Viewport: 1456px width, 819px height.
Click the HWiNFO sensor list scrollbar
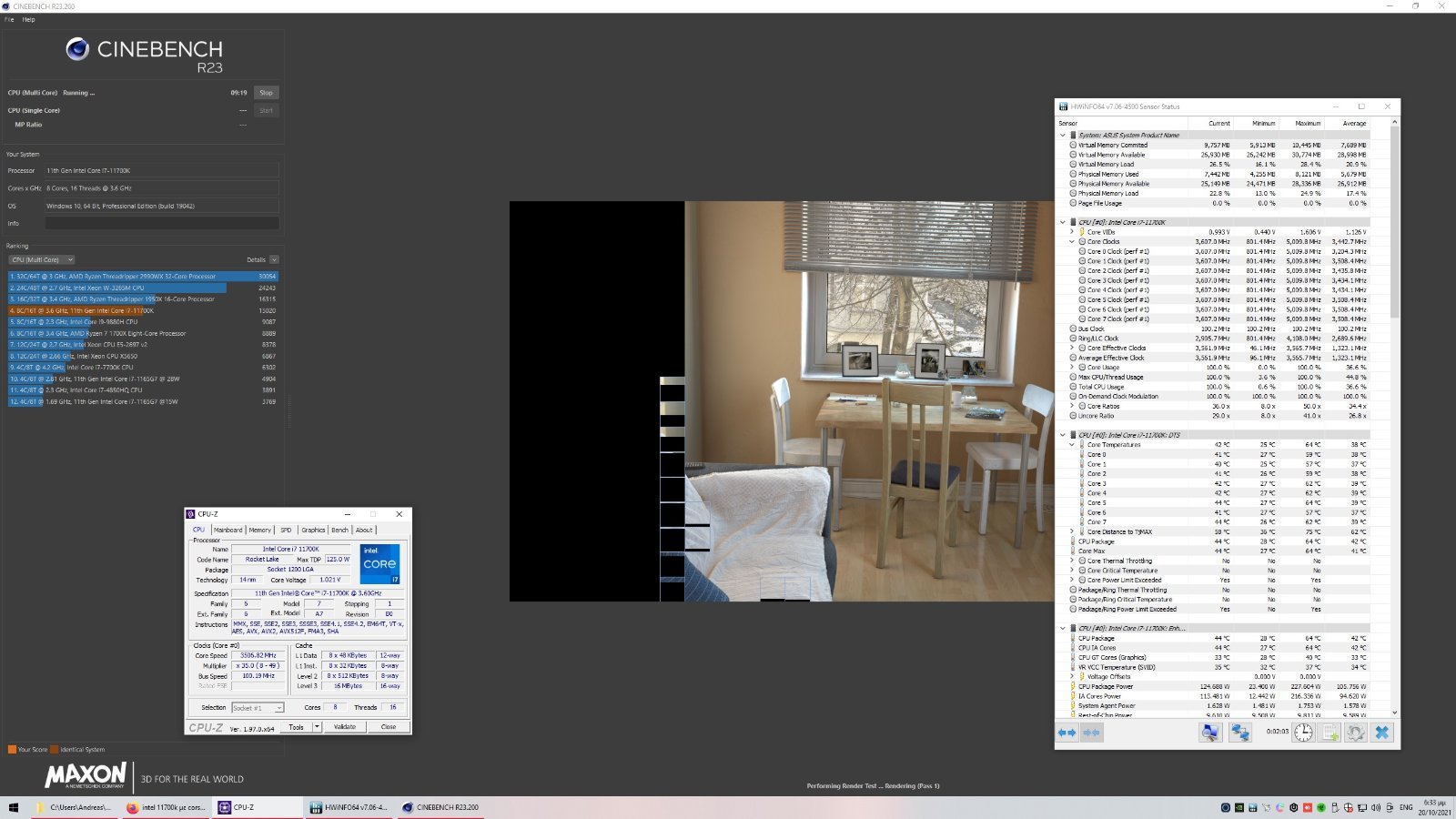[1394, 273]
